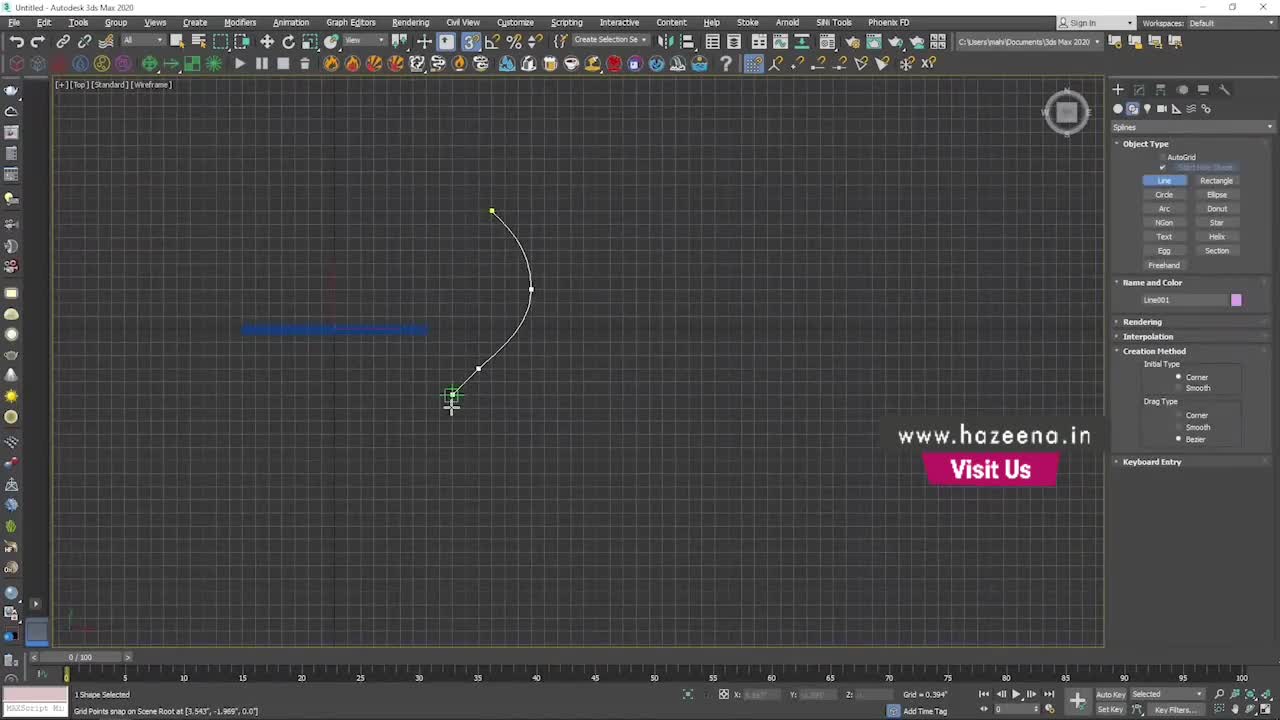Select Drag Type Corner radio button
Viewport: 1280px width, 720px height.
(x=1178, y=415)
